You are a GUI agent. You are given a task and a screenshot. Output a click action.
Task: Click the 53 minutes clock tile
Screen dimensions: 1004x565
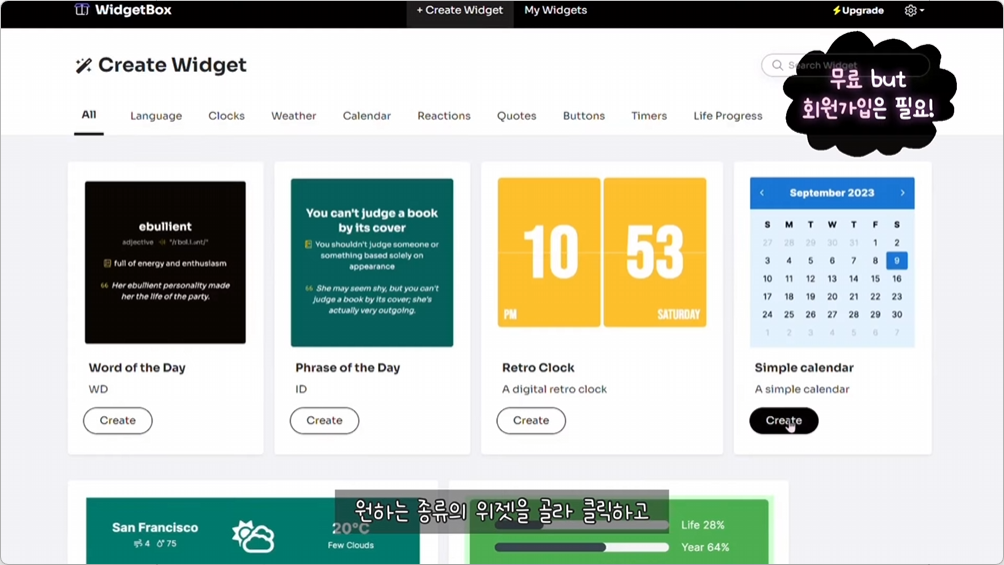[655, 252]
